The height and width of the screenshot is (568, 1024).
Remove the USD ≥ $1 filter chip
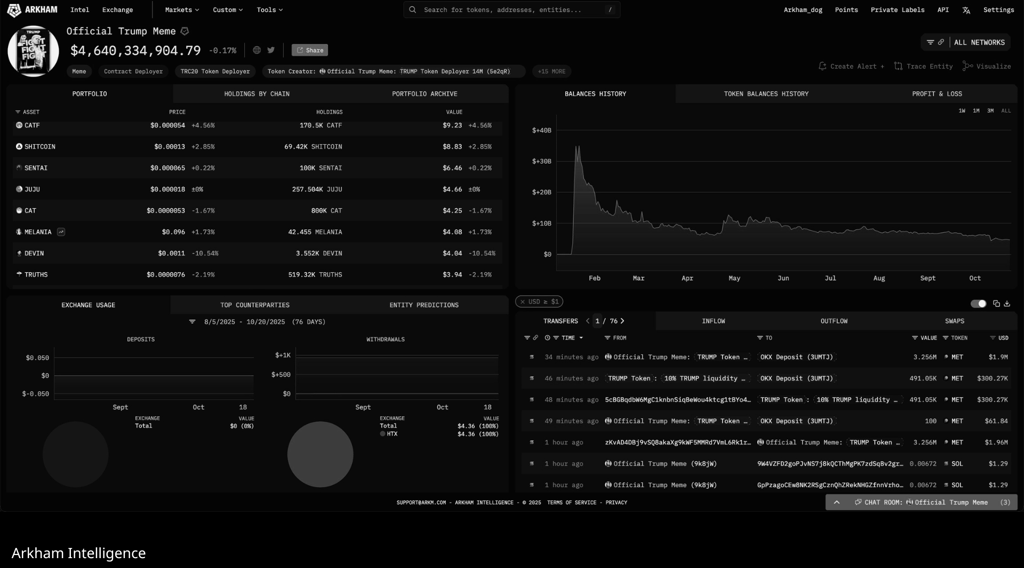coord(522,302)
